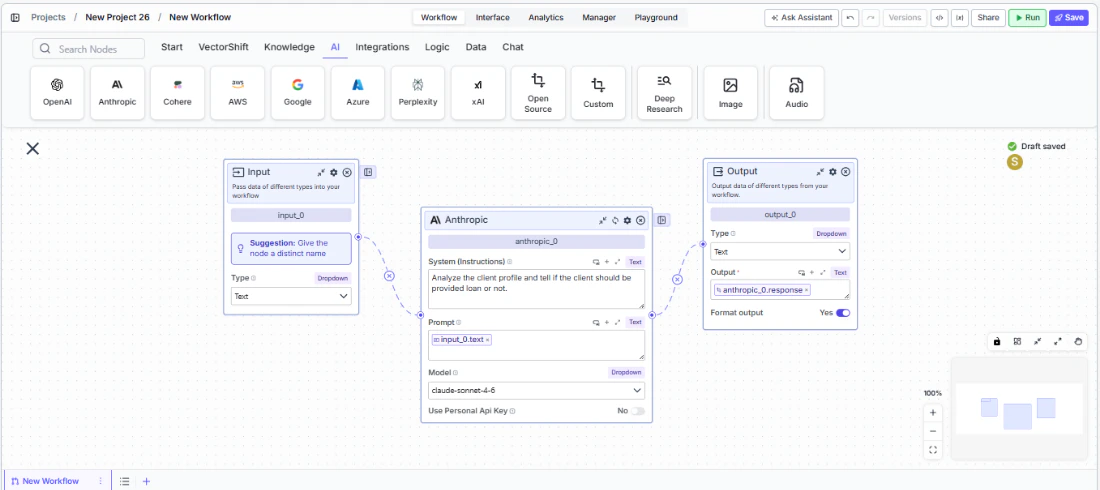Screen dimensions: 1100x490
Task: Switch to the Manager tab
Action: point(599,18)
